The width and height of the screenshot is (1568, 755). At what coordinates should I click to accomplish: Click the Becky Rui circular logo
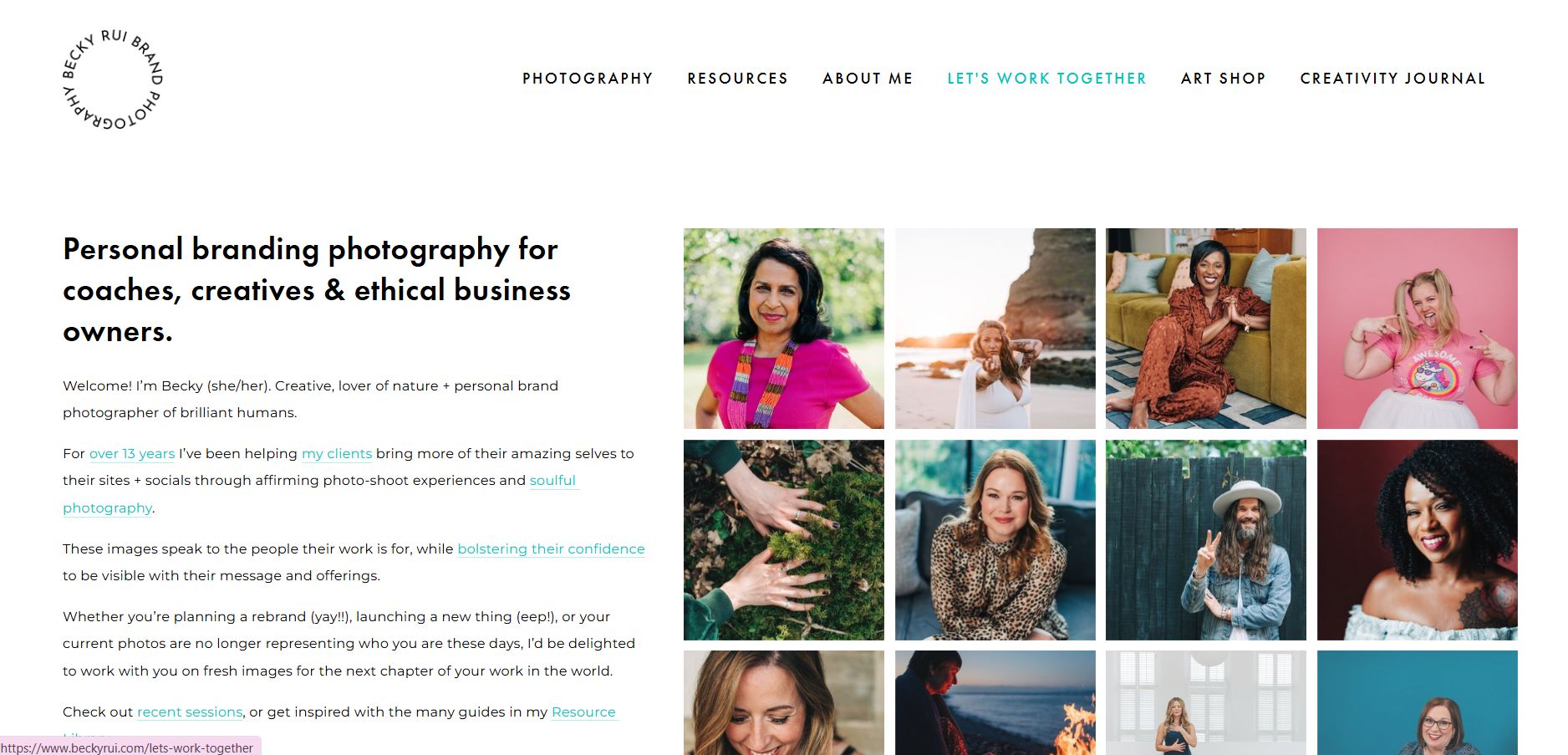113,79
